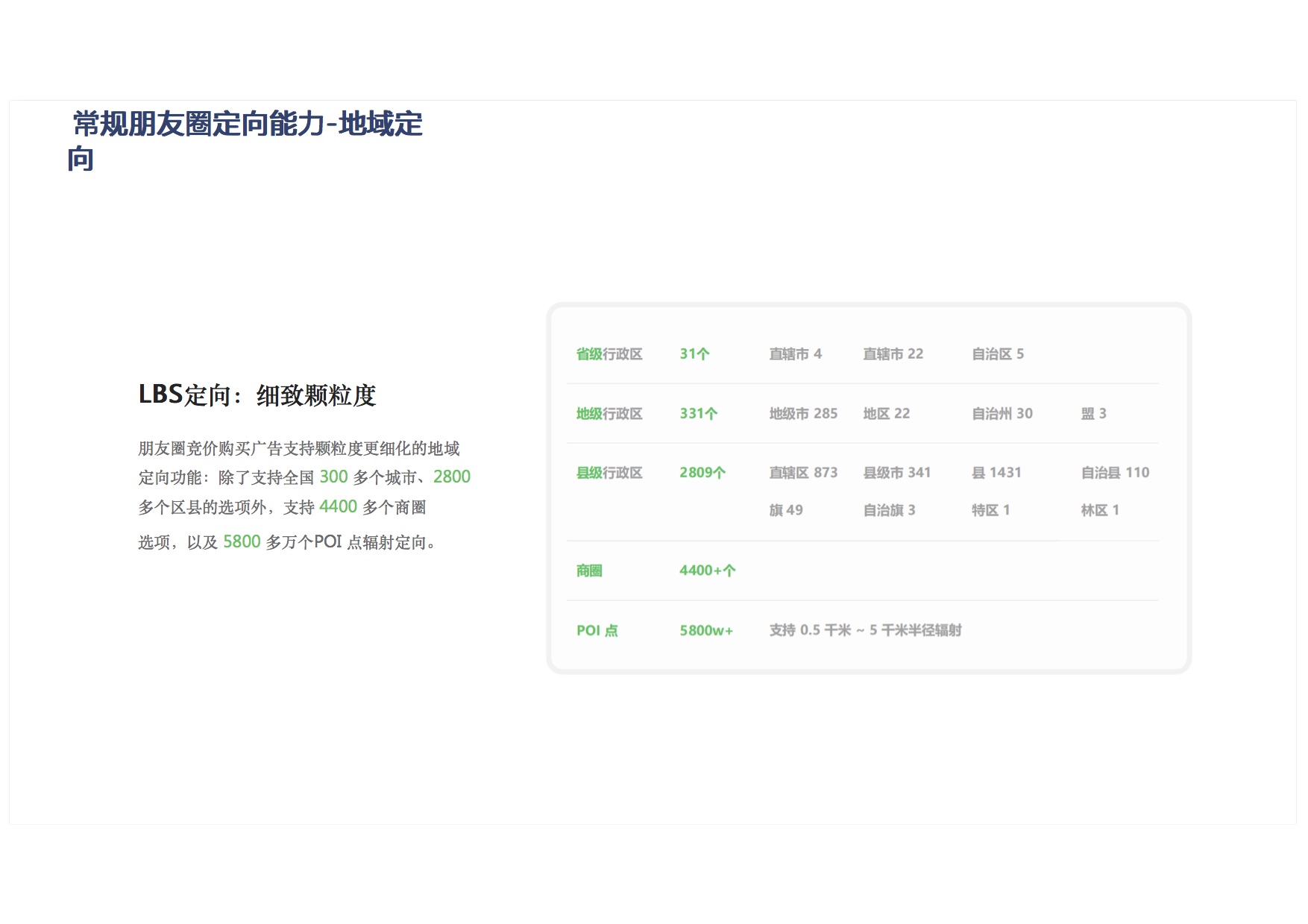The width and height of the screenshot is (1308, 924).
Task: Click the 5800w+ value
Action: 705,631
